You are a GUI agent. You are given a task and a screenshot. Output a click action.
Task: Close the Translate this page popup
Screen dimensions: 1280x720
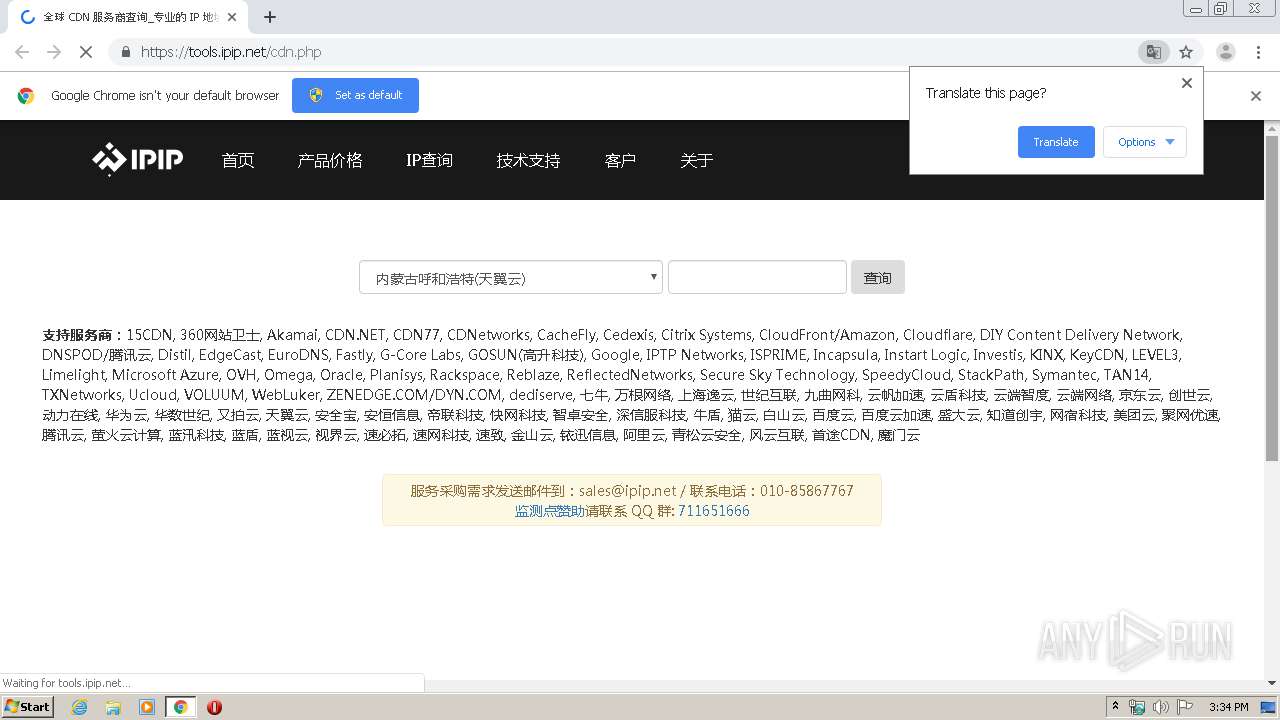[1187, 83]
